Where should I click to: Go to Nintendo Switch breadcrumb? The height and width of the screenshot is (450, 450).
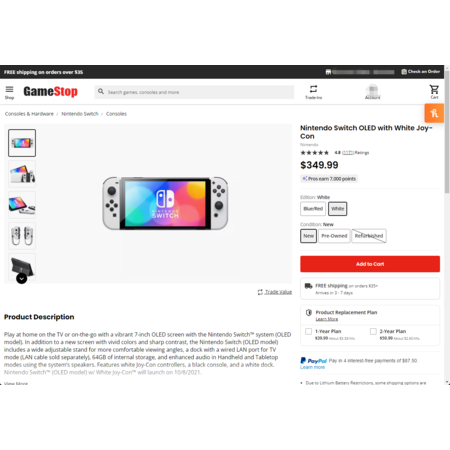point(80,114)
